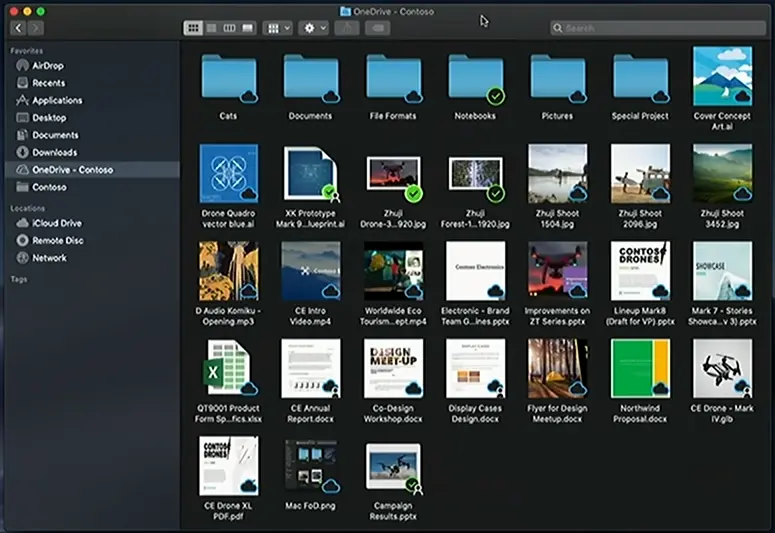This screenshot has width=775, height=533.
Task: Switch to column view mode
Action: [x=229, y=28]
